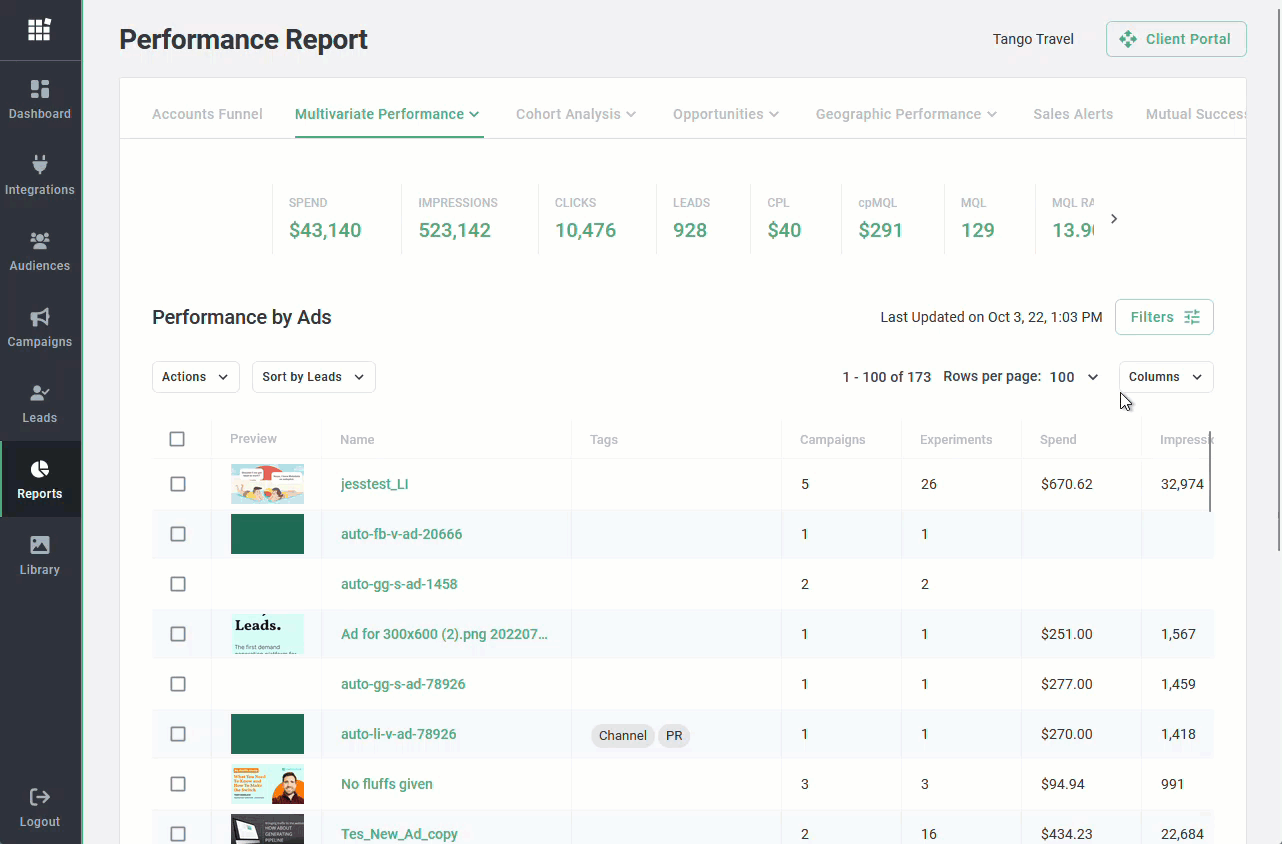Click the No fluffs given ad thumbnail
This screenshot has width=1282, height=844.
[267, 784]
